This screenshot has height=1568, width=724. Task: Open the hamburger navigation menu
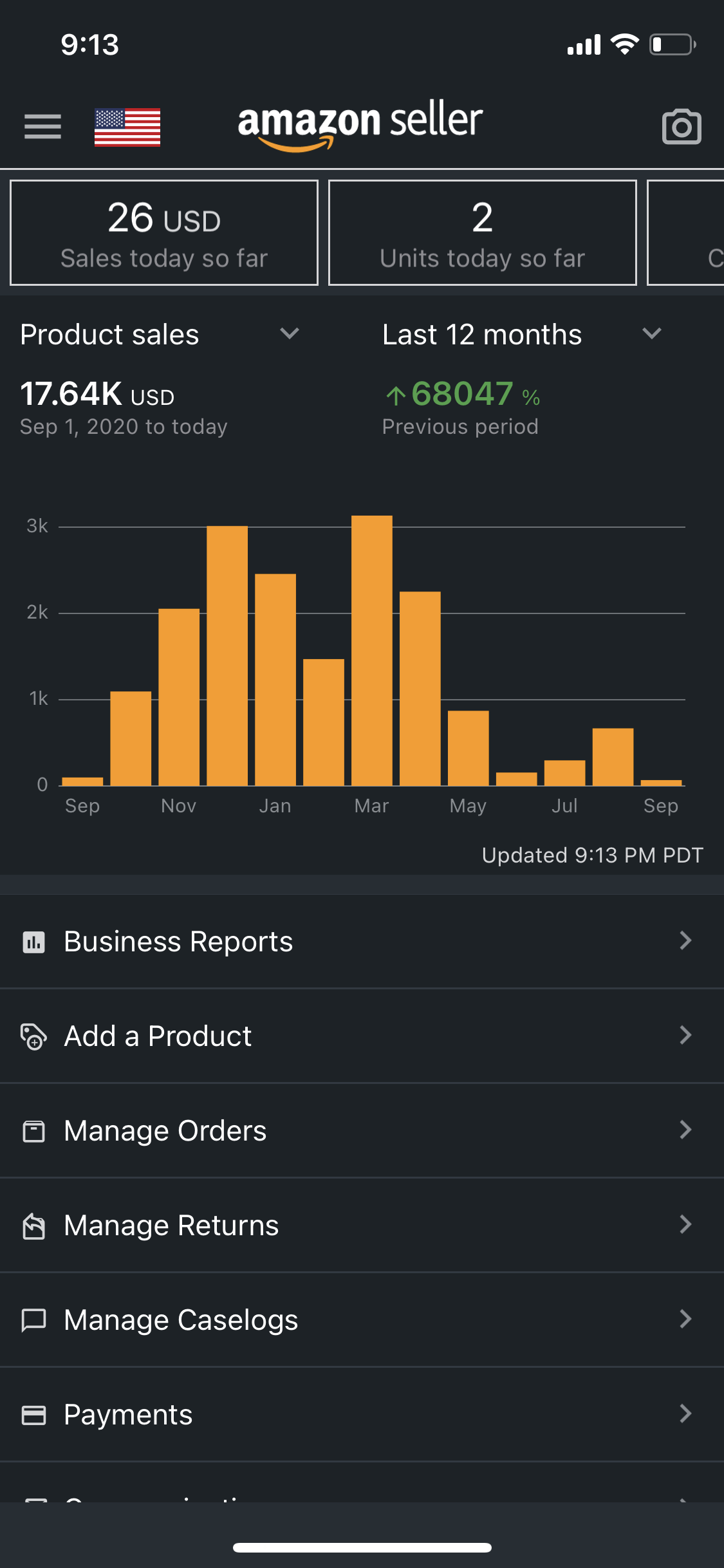click(42, 126)
